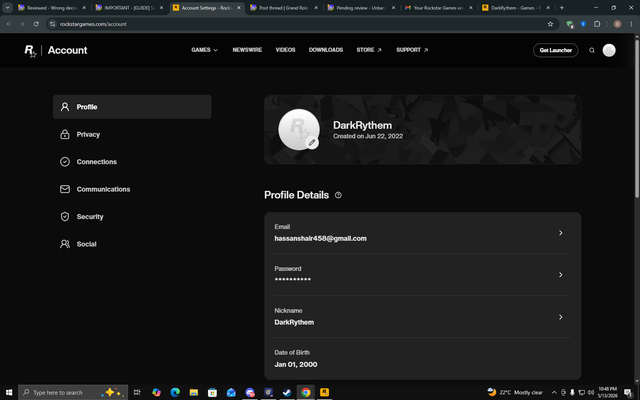Click 'Created on Jun 22, 2022' text
The height and width of the screenshot is (400, 640).
point(368,136)
